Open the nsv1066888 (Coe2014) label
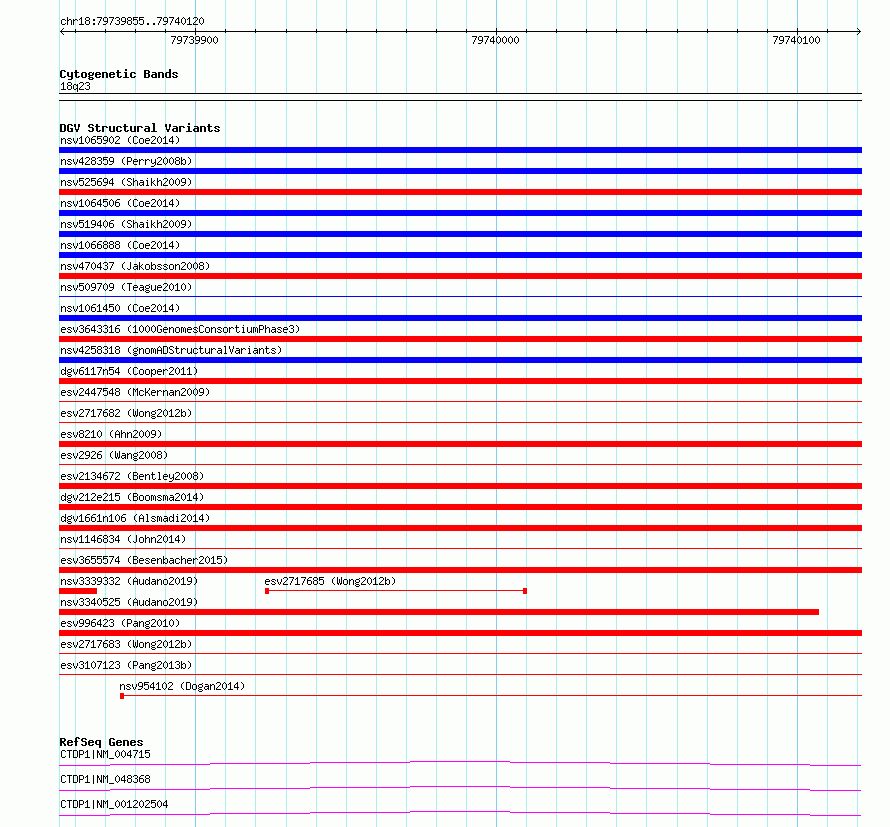890x827 pixels. tap(120, 245)
